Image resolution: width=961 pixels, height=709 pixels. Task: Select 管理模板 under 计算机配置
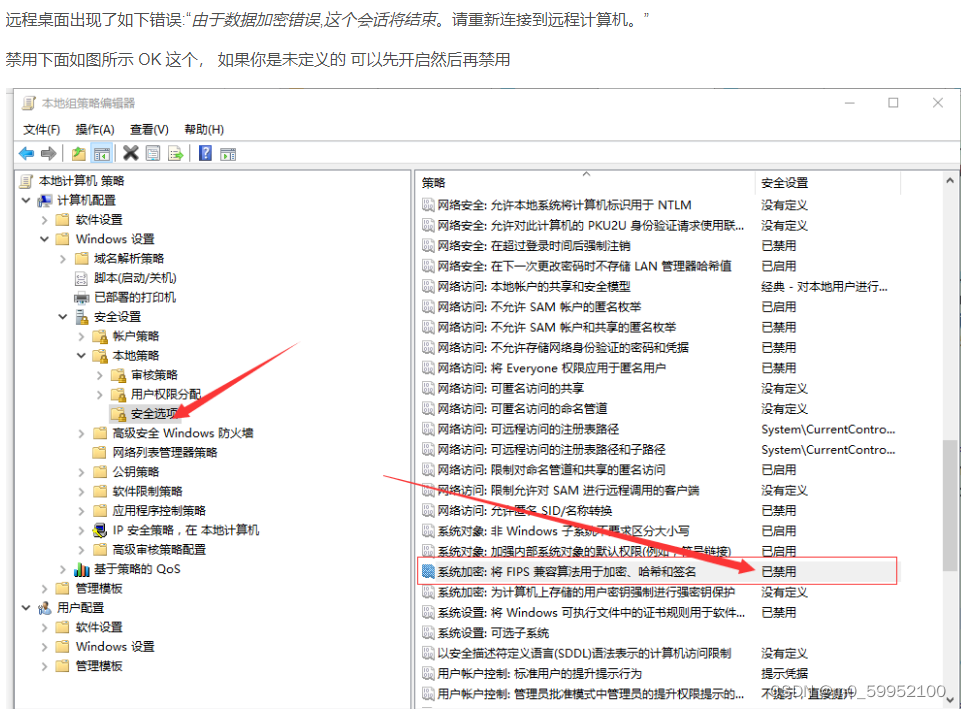tap(99, 588)
